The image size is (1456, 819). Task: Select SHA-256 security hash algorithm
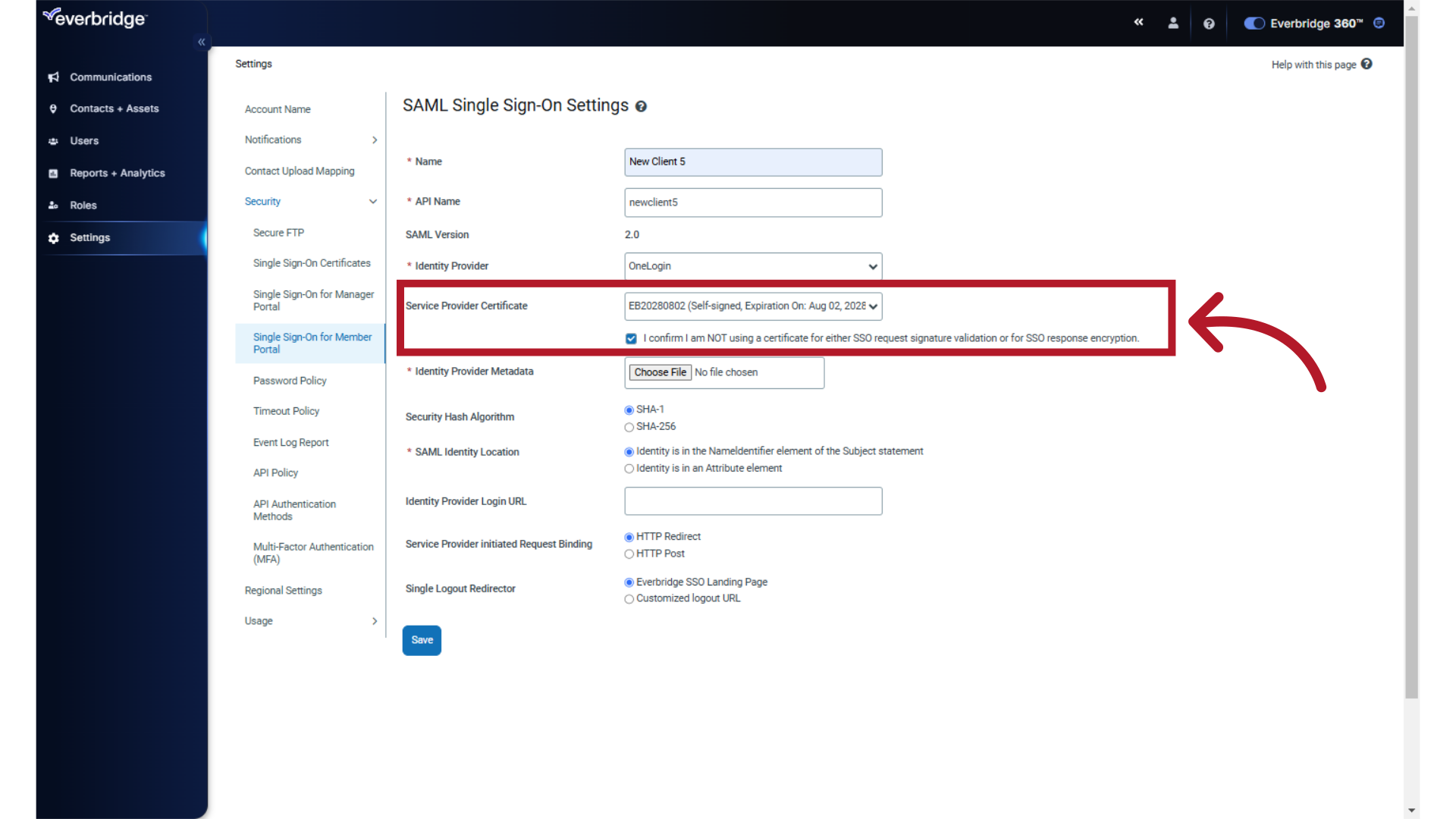pos(629,426)
